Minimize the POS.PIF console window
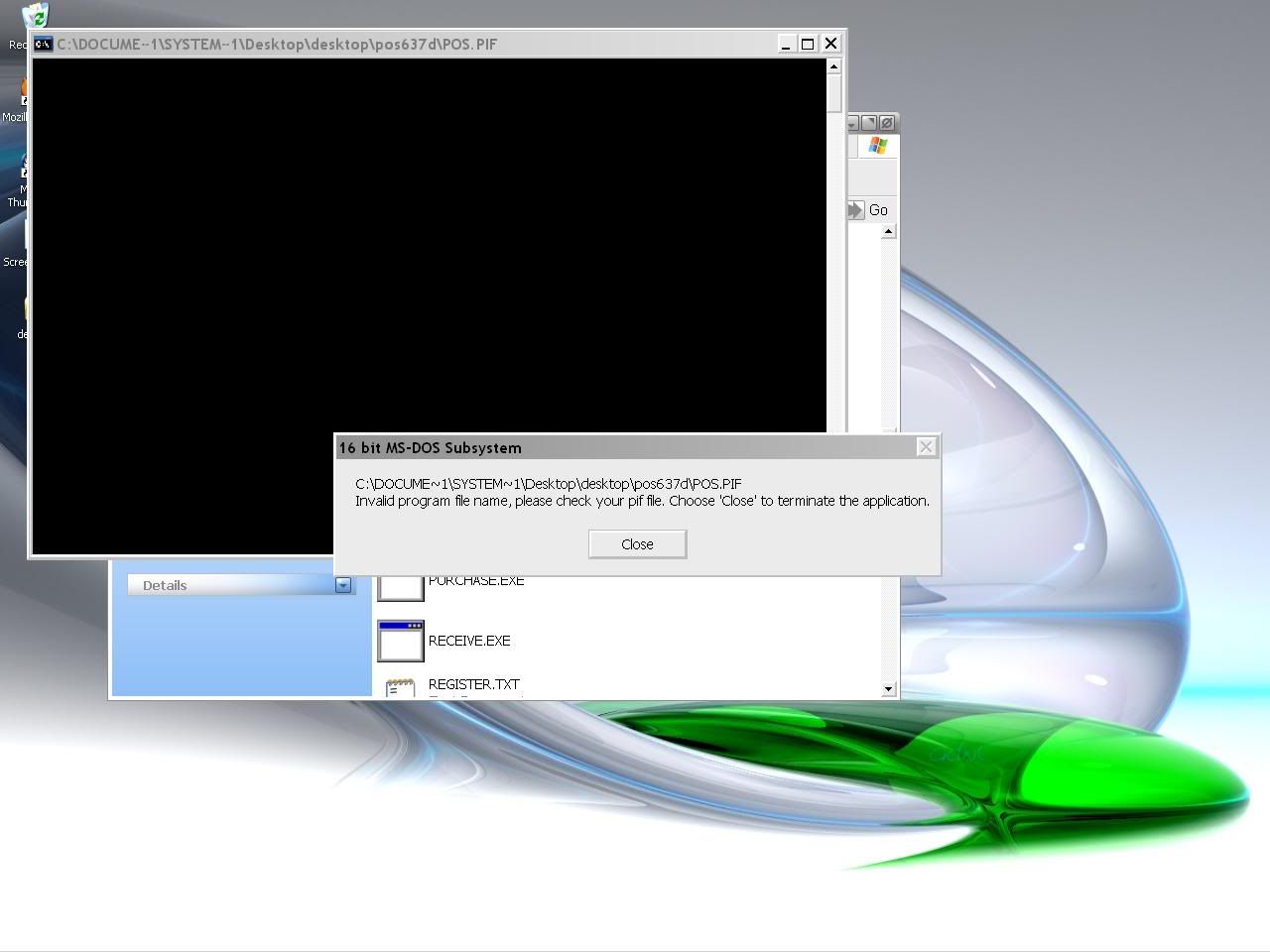Image resolution: width=1270 pixels, height=952 pixels. (x=786, y=44)
